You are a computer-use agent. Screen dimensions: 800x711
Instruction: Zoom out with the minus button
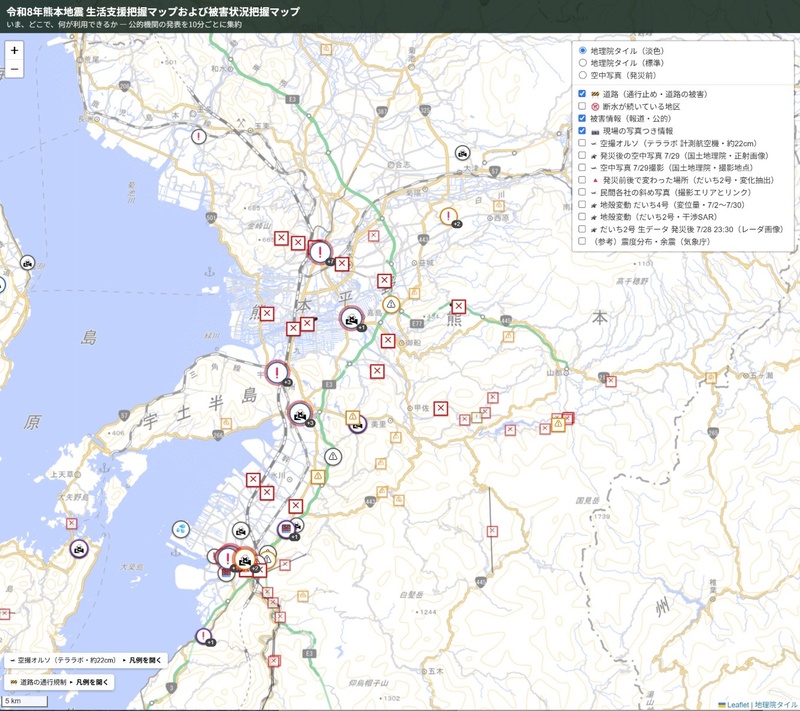14,68
